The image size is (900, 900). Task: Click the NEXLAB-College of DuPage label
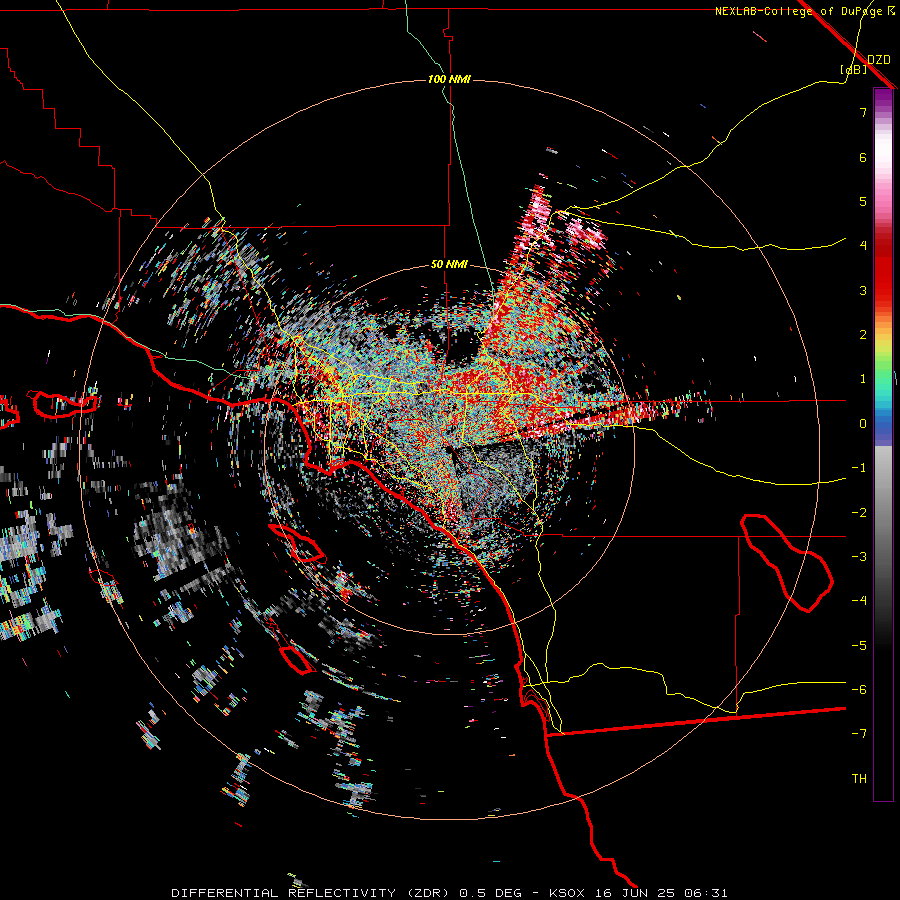pos(804,11)
